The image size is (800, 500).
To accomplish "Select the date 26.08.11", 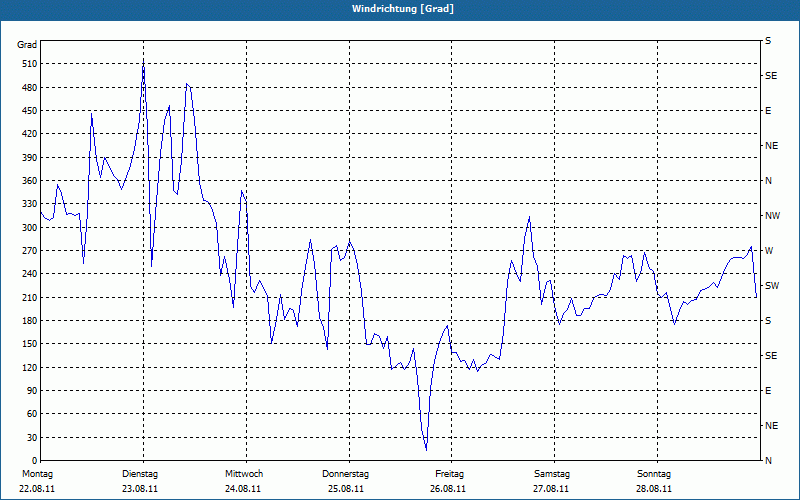I will pyautogui.click(x=448, y=489).
